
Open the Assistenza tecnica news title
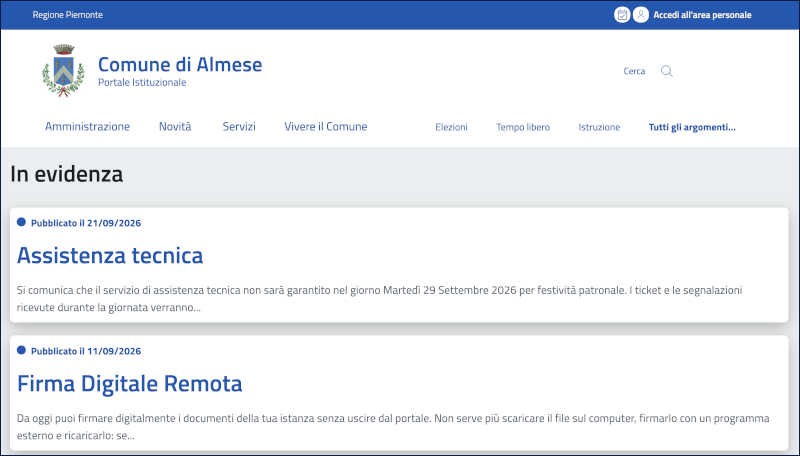point(110,255)
